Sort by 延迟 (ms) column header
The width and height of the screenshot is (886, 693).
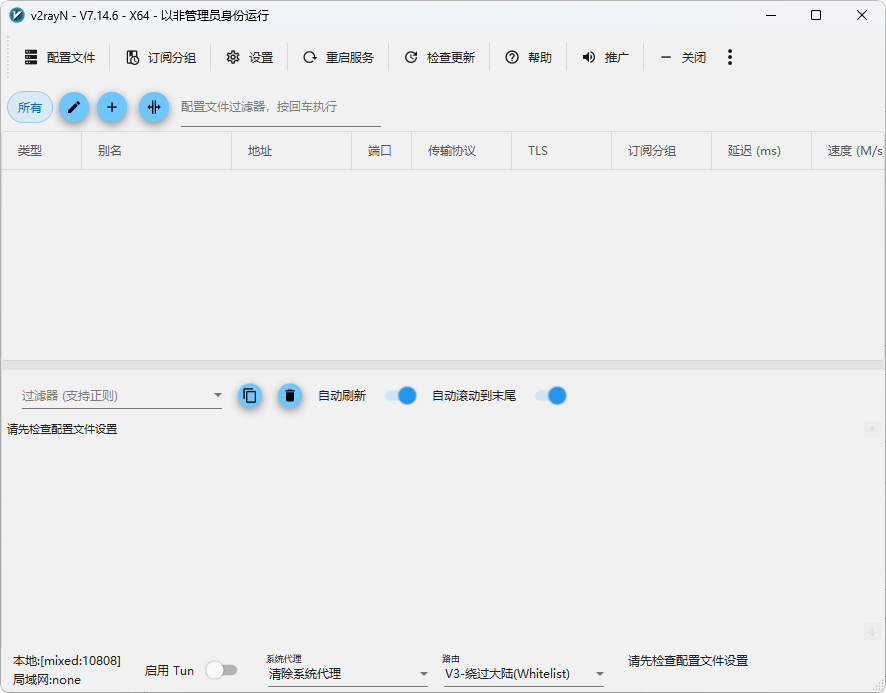coord(761,151)
